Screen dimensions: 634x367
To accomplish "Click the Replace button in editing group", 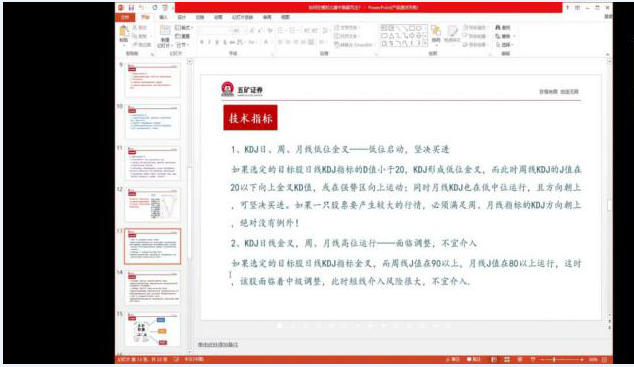I will coord(505,36).
